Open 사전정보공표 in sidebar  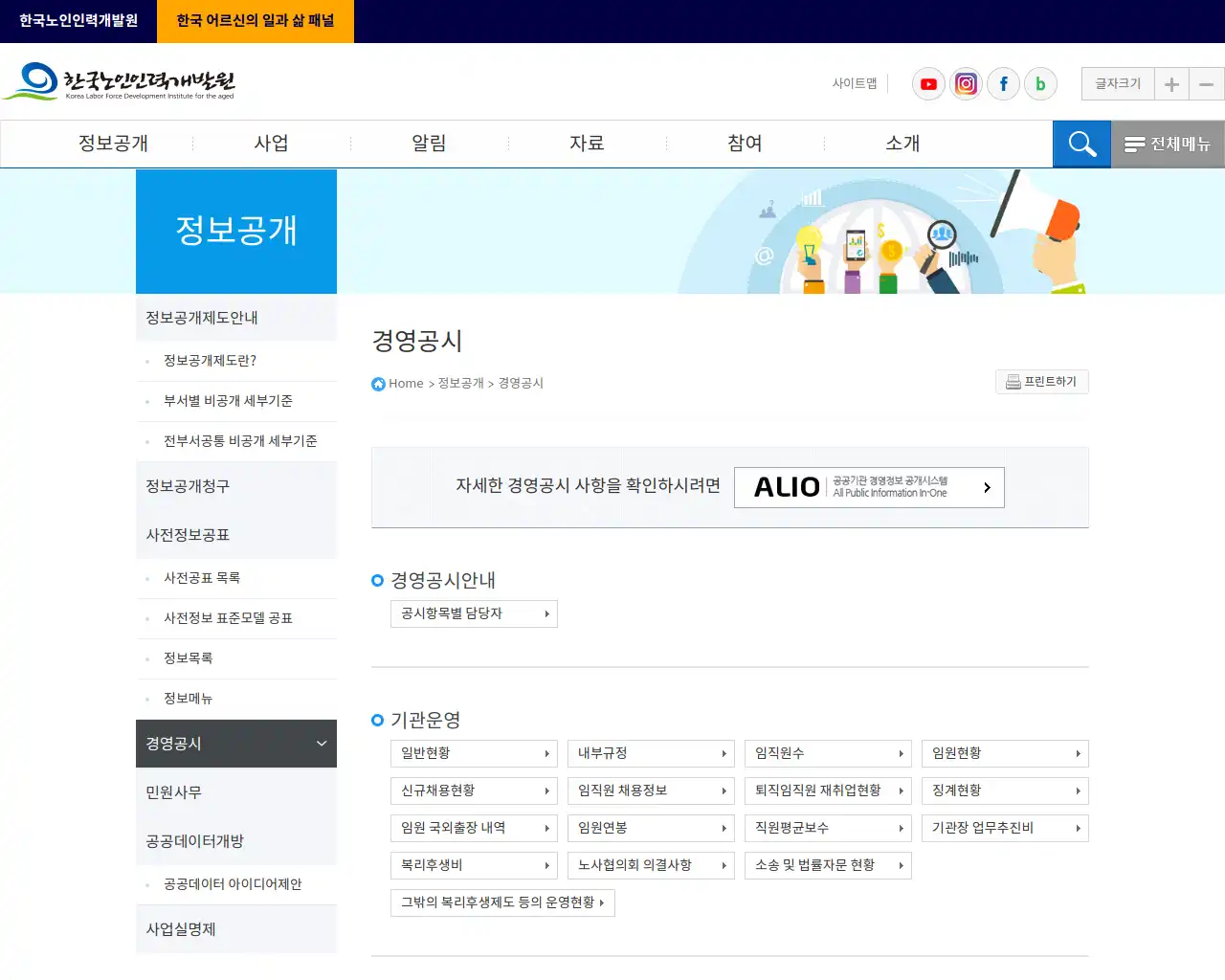(x=236, y=535)
